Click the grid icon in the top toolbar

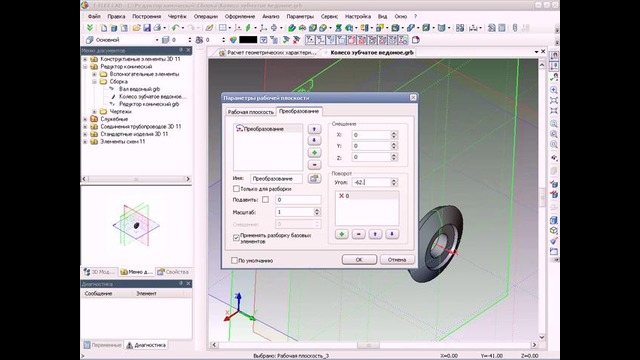click(222, 28)
